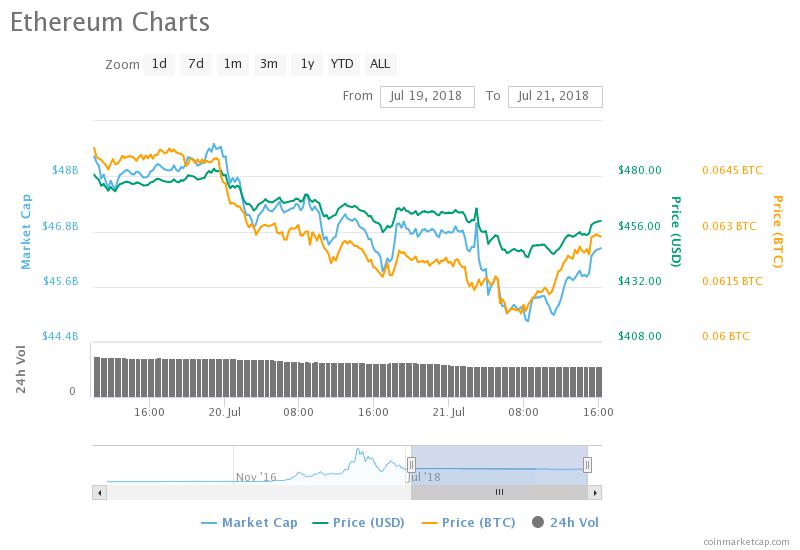Click the 21. Jul time axis label

click(x=448, y=412)
